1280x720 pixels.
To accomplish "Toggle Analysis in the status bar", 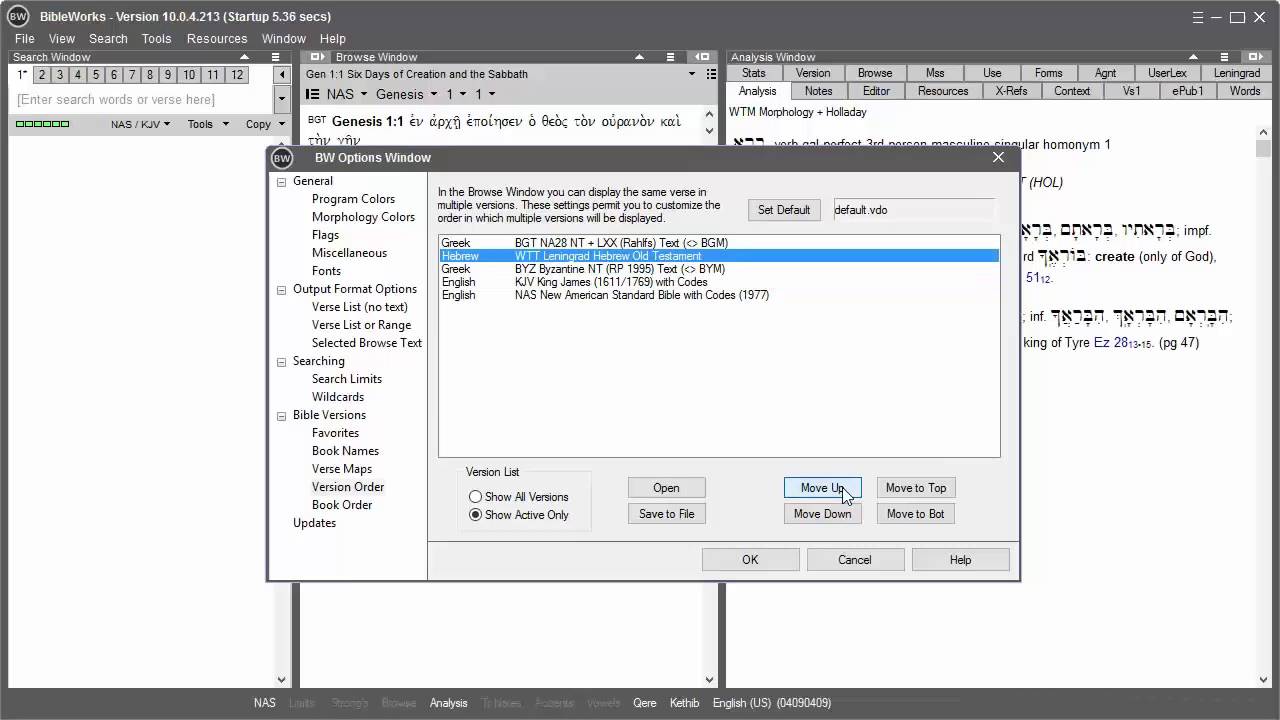I will [448, 703].
